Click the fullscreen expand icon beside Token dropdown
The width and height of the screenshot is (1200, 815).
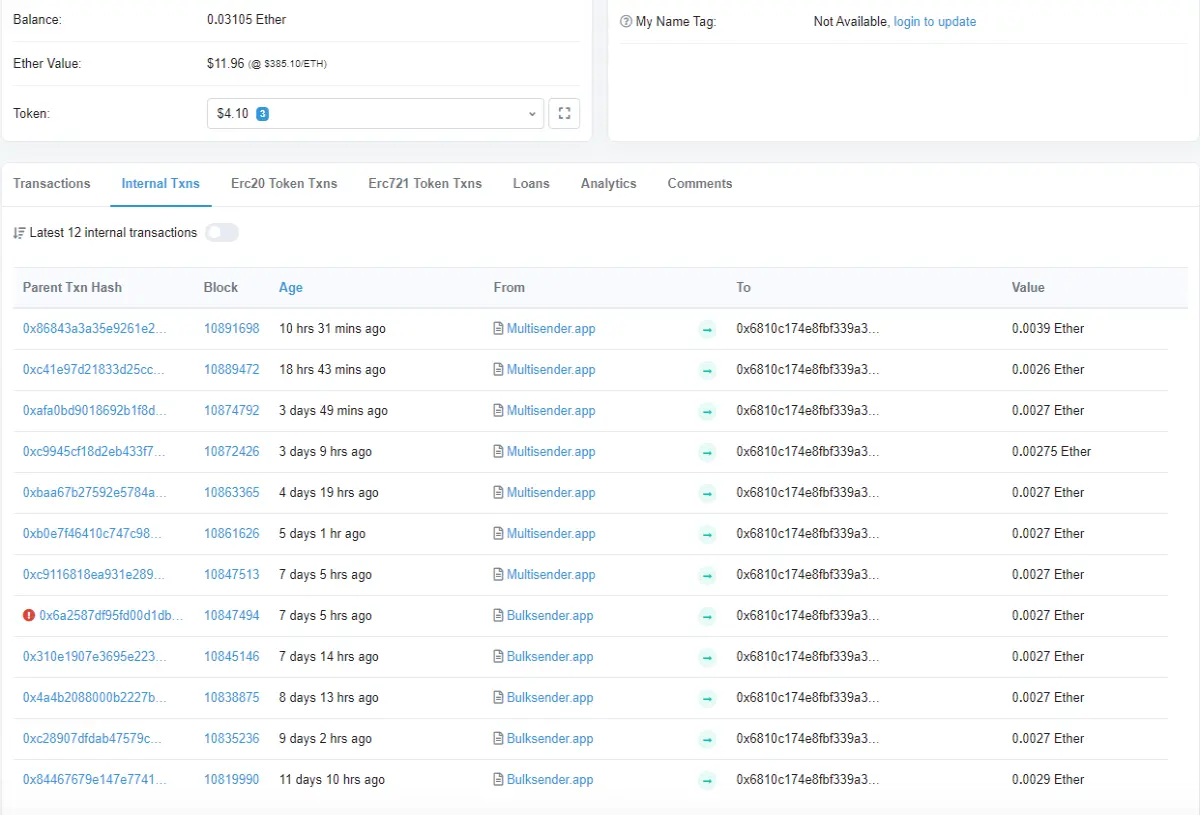click(x=564, y=114)
